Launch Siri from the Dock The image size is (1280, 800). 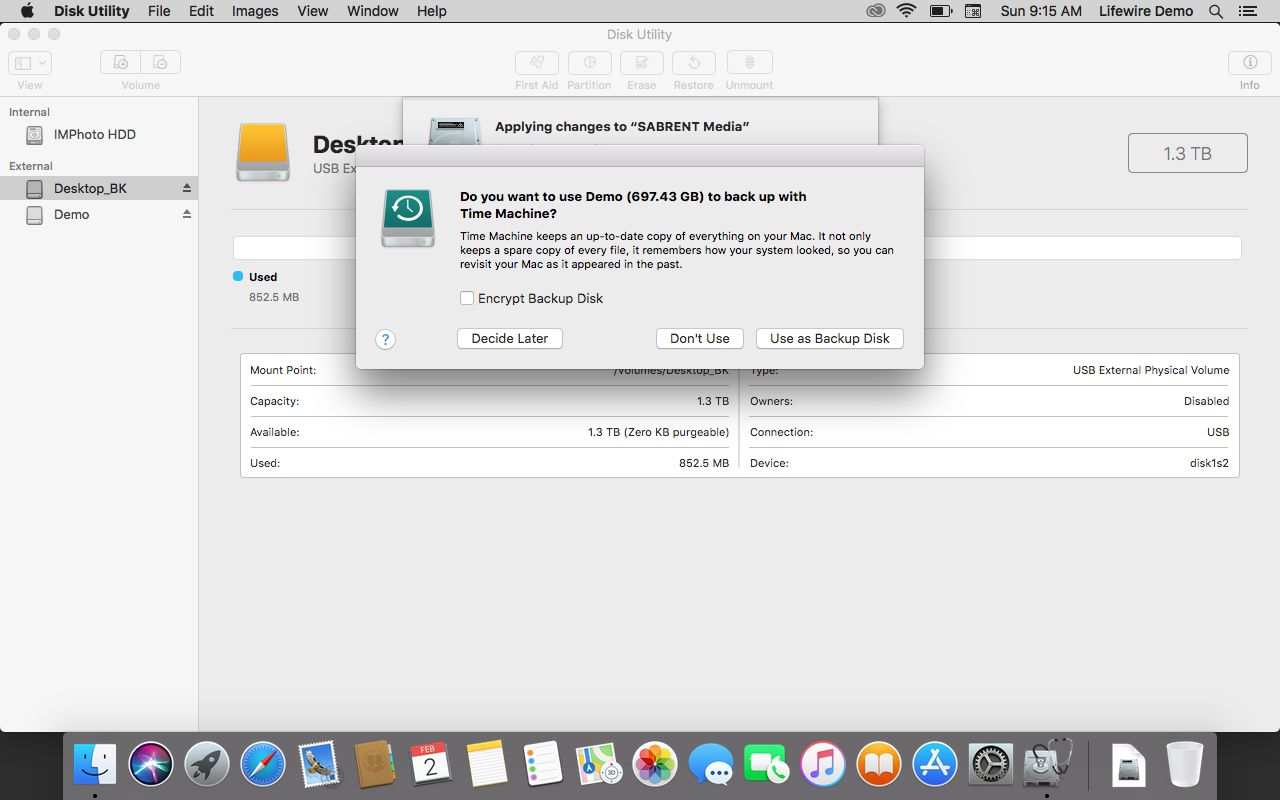151,765
